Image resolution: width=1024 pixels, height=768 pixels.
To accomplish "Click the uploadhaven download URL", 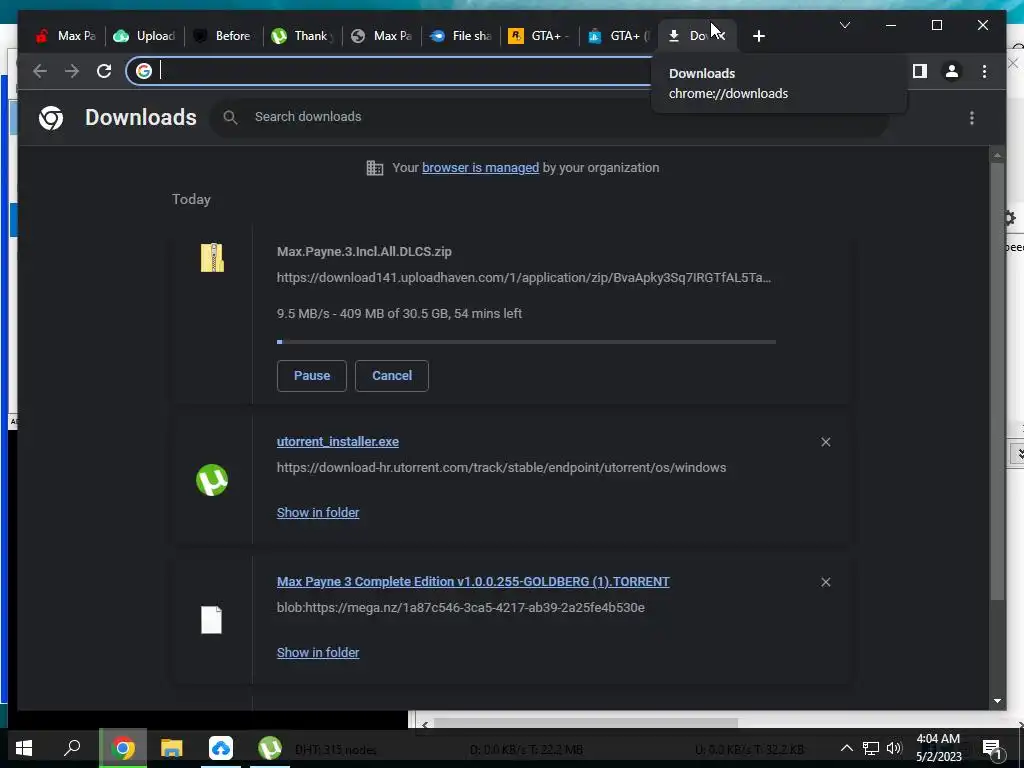I will click(x=524, y=278).
